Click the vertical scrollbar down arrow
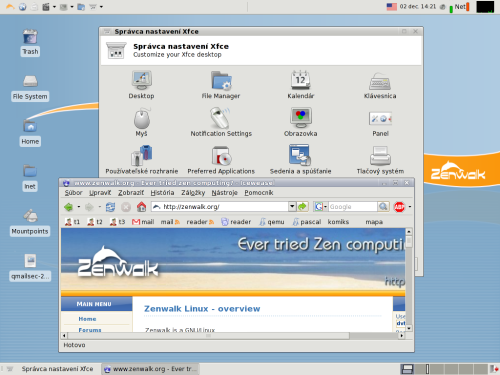The width and height of the screenshot is (500, 375). 409,328
